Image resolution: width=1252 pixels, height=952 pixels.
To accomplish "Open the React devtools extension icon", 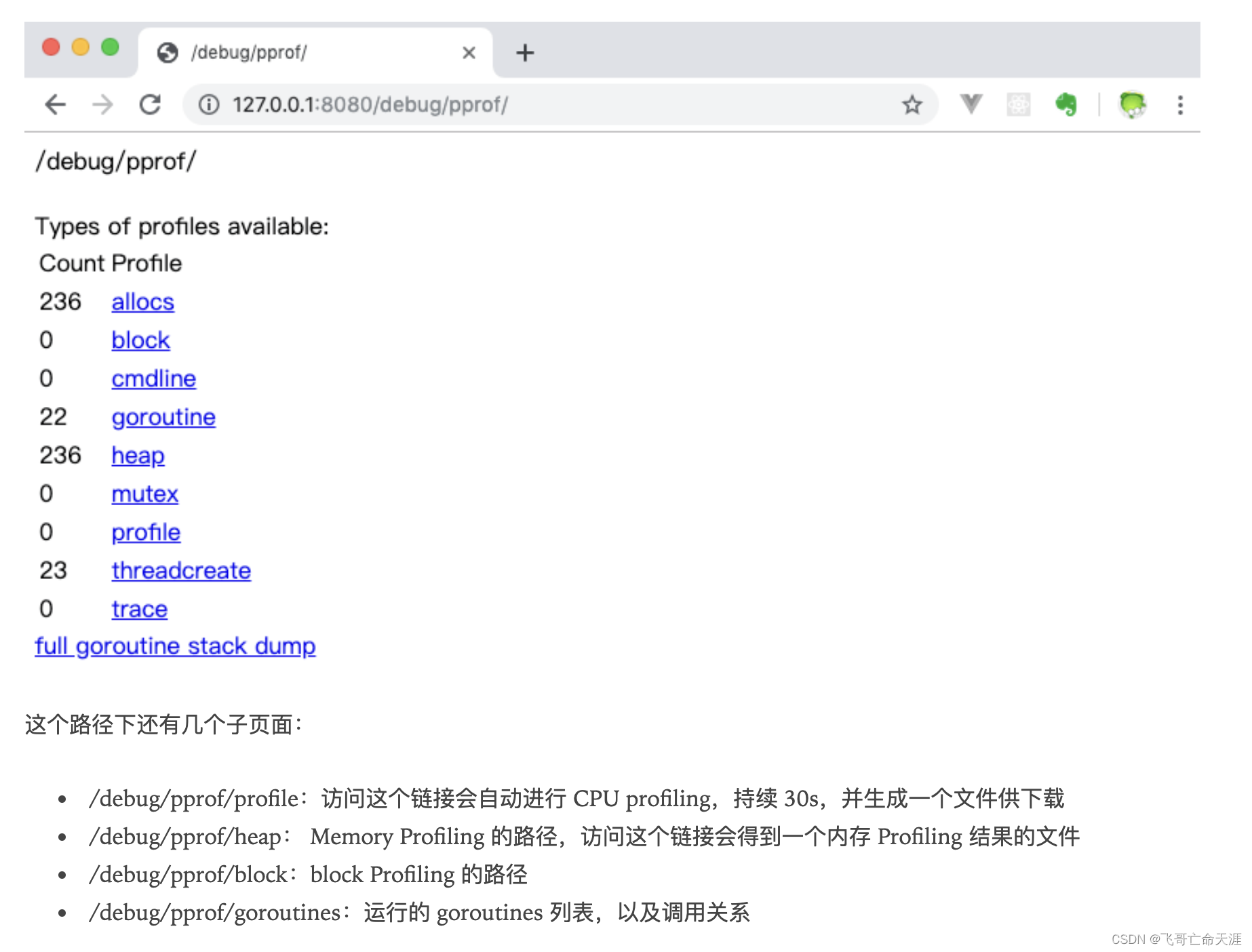I will pos(1018,104).
